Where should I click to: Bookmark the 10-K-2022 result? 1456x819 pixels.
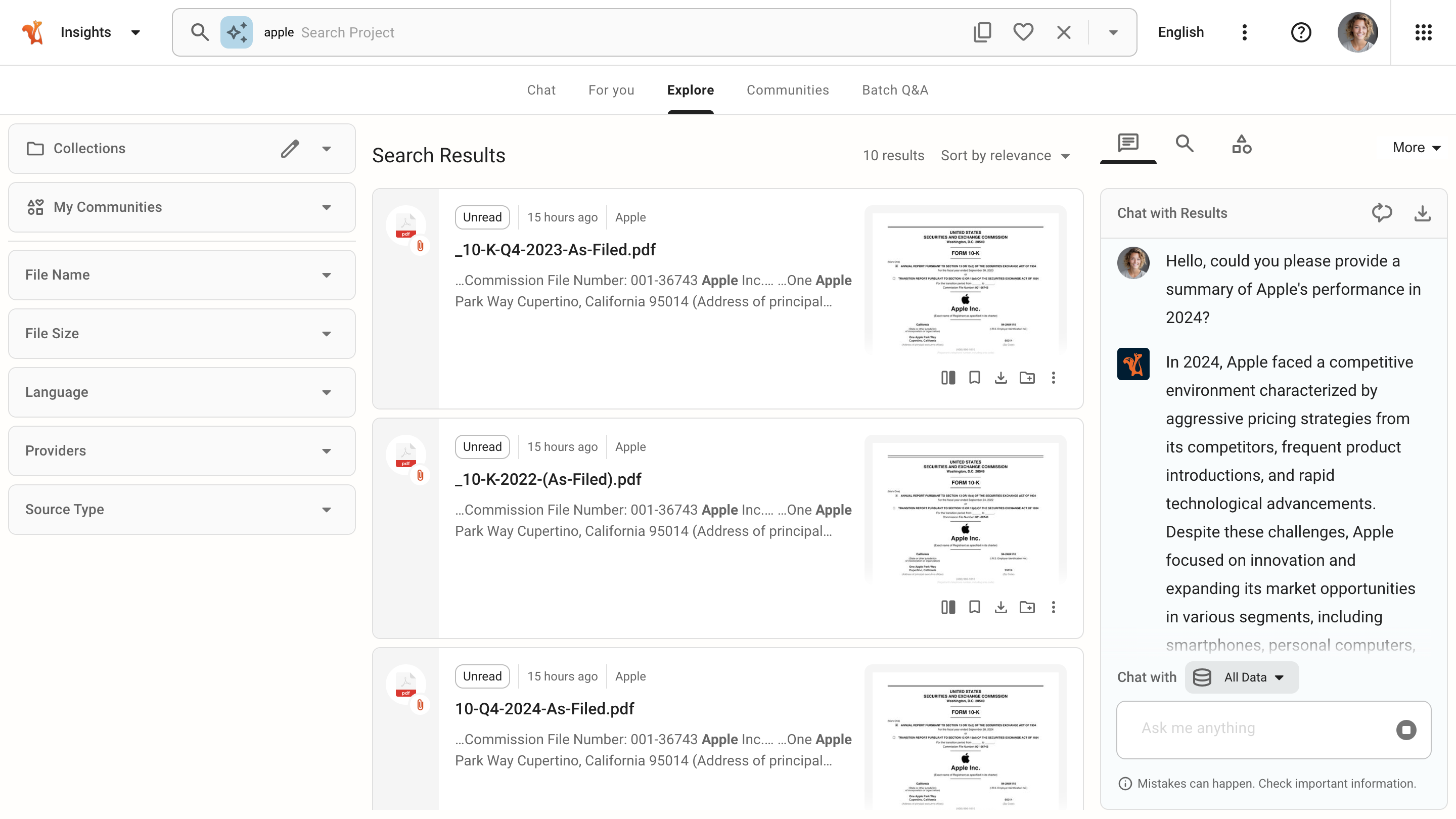[974, 607]
